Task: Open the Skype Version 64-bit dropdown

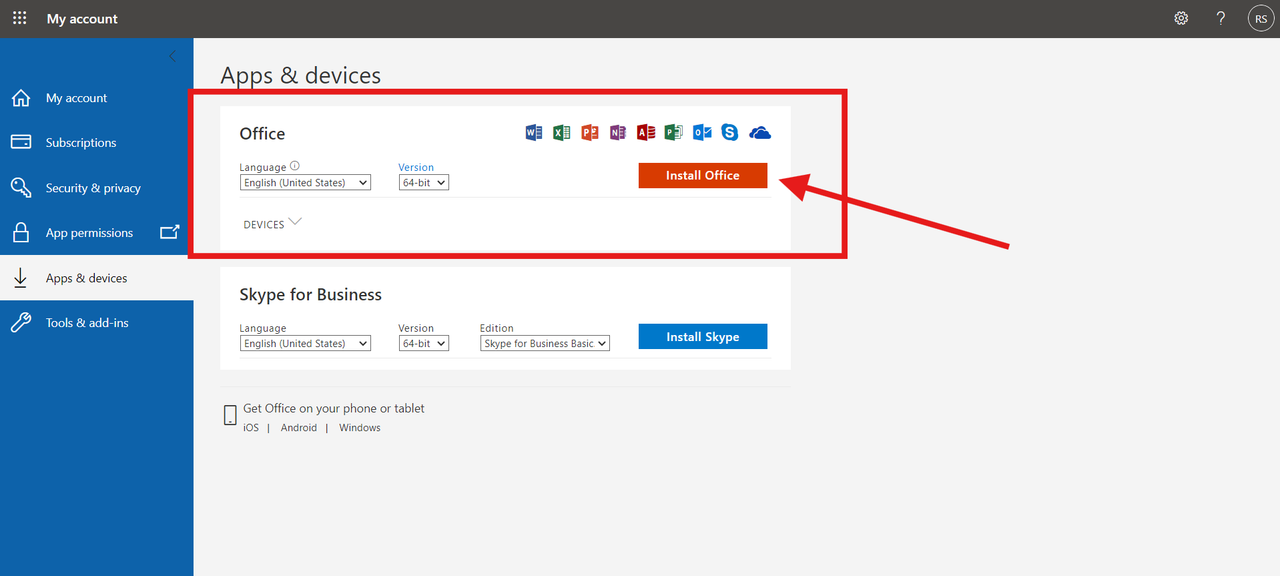Action: tap(424, 343)
